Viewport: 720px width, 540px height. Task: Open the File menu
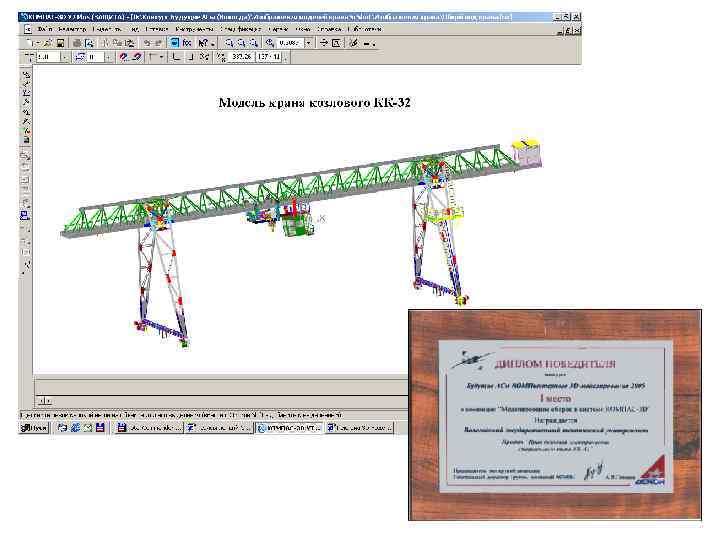point(44,29)
